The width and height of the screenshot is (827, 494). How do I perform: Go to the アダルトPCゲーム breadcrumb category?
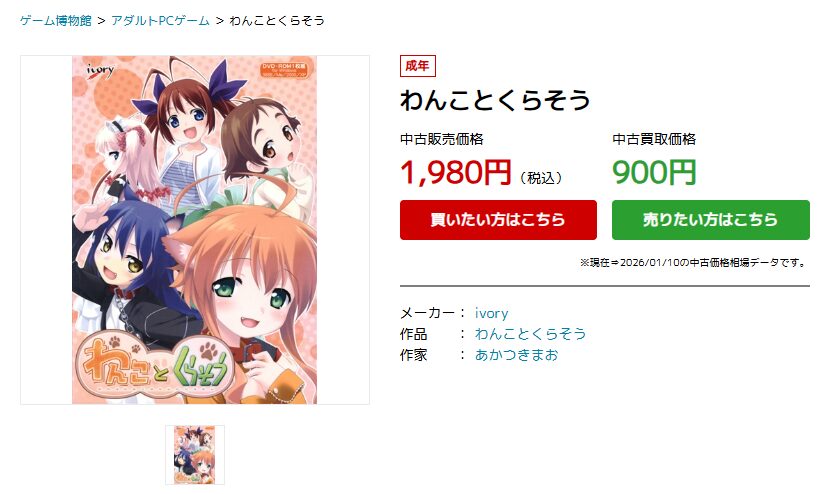(x=160, y=21)
